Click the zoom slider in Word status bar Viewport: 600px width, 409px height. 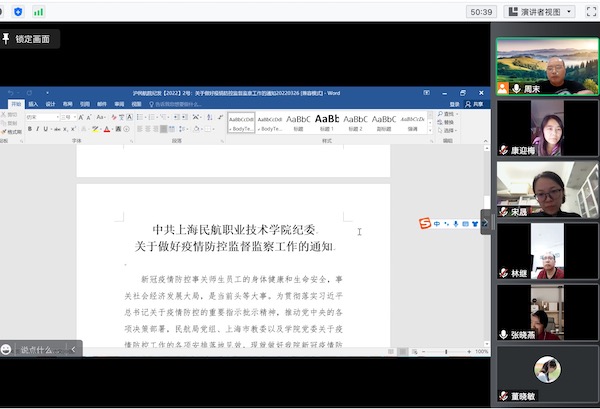446,352
